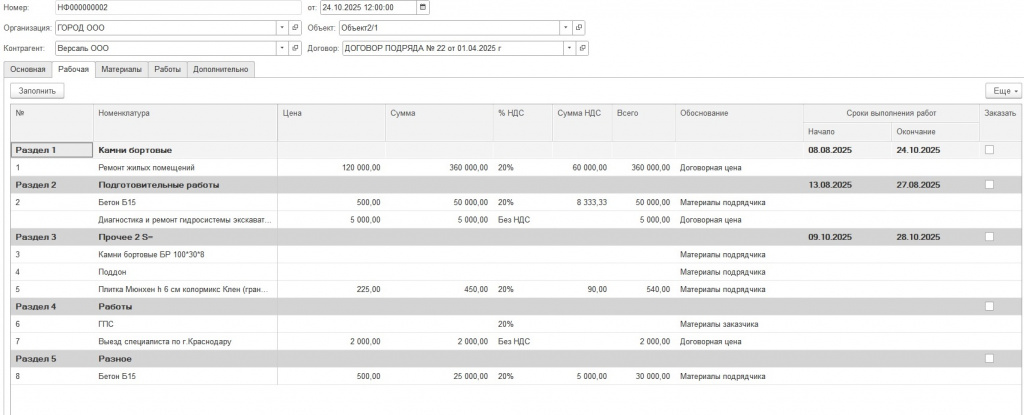The image size is (1024, 415).
Task: Select the Работы section name in Раздел 4
Action: [x=116, y=306]
